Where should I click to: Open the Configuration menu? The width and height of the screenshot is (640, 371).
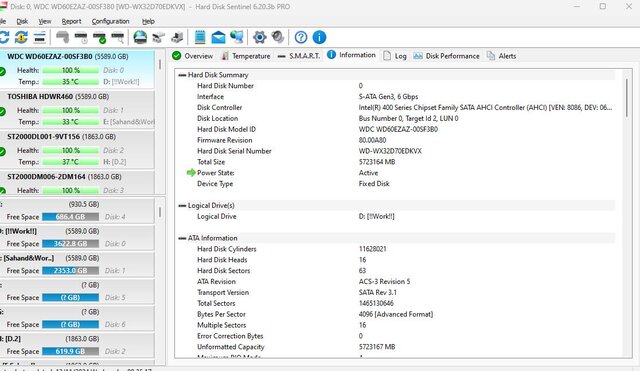110,21
